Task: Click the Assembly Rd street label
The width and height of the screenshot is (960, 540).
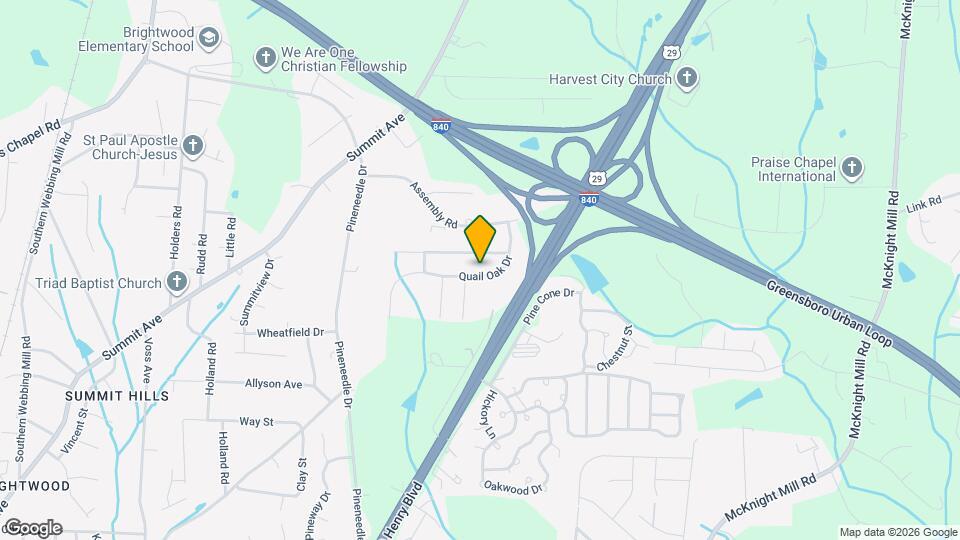Action: pos(433,206)
